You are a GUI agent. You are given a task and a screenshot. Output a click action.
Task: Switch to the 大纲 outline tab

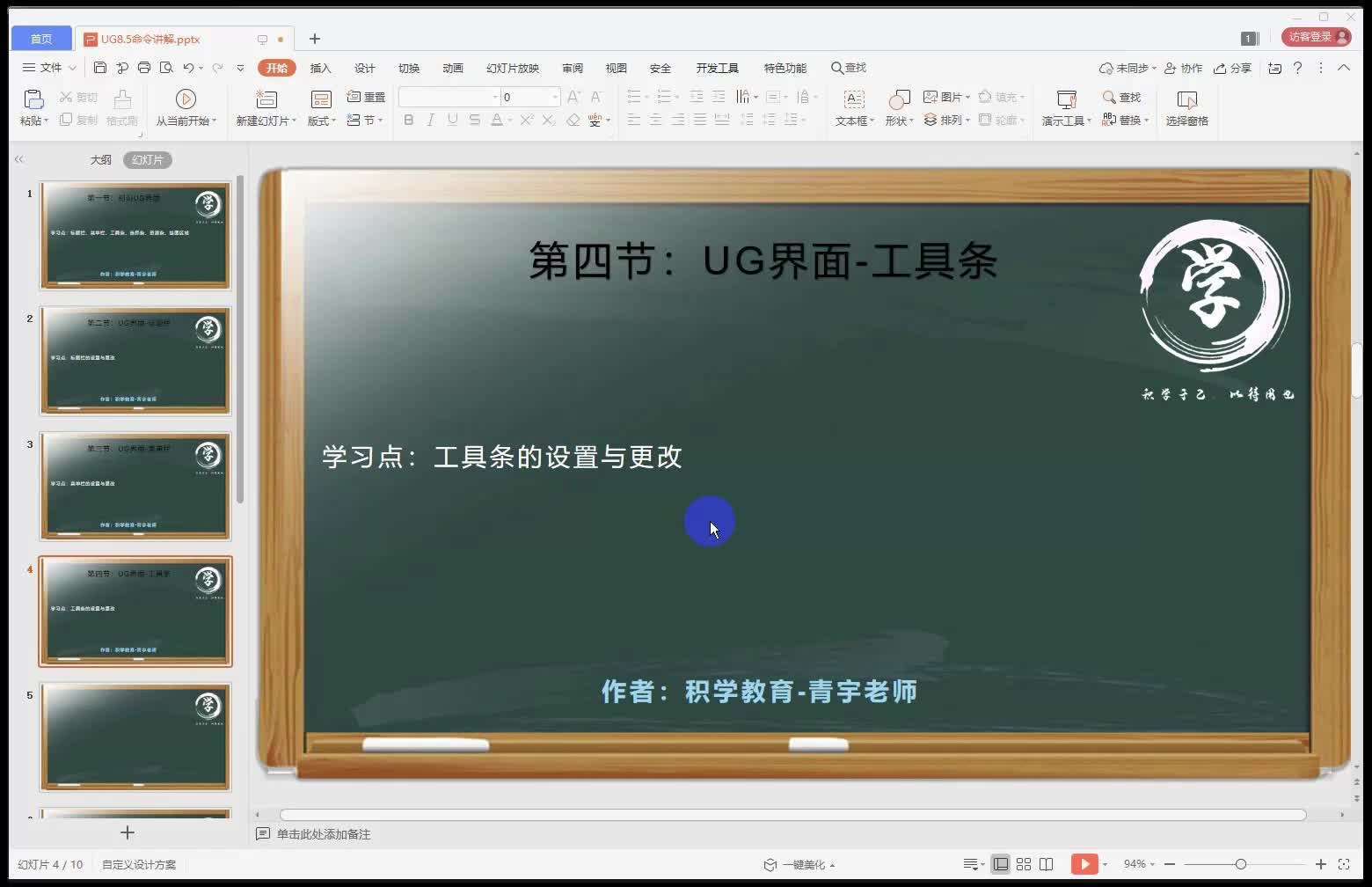[x=100, y=159]
